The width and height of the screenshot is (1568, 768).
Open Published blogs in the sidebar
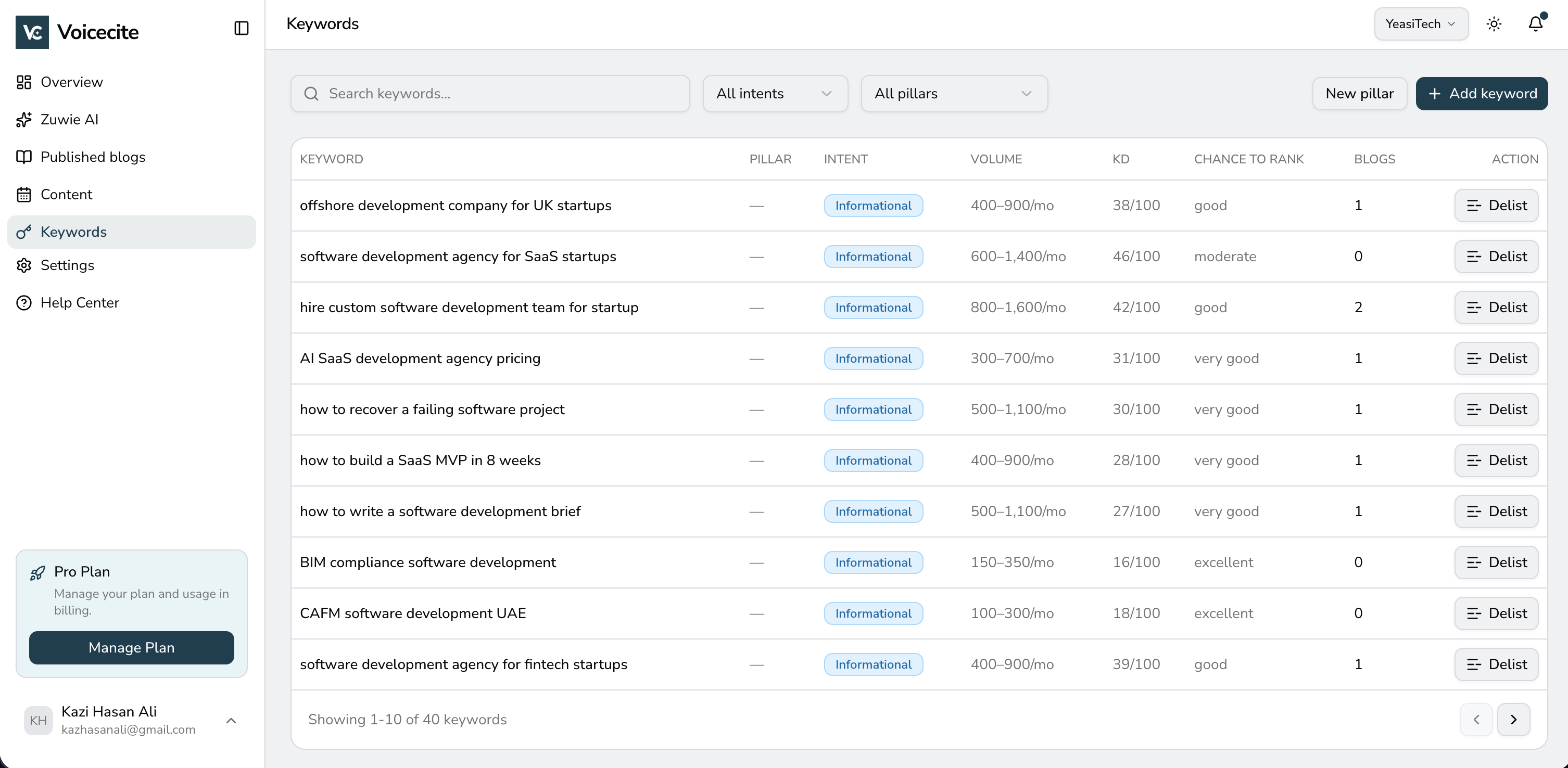click(132, 157)
